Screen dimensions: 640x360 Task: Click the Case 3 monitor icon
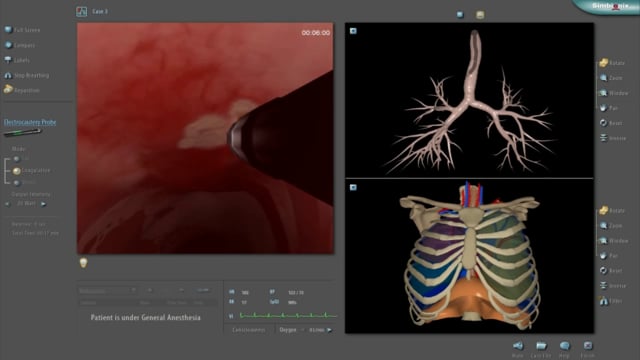pyautogui.click(x=82, y=11)
